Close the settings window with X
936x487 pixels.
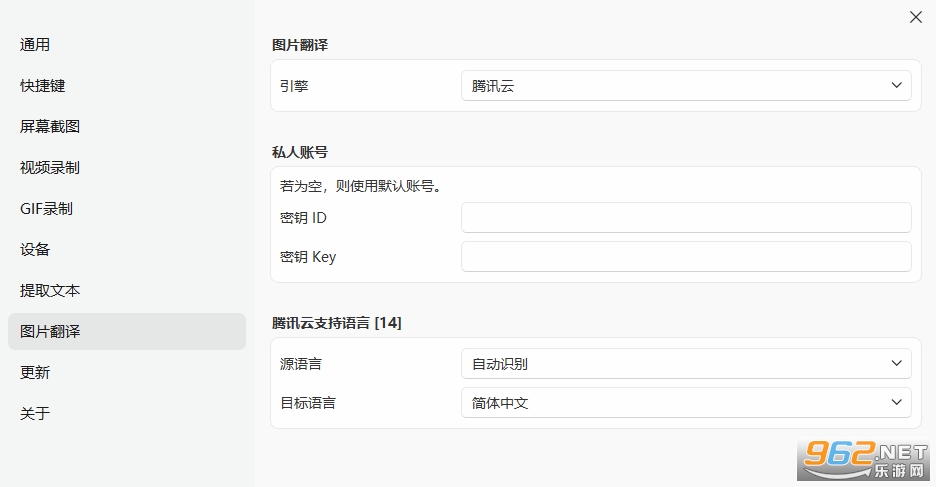(916, 17)
